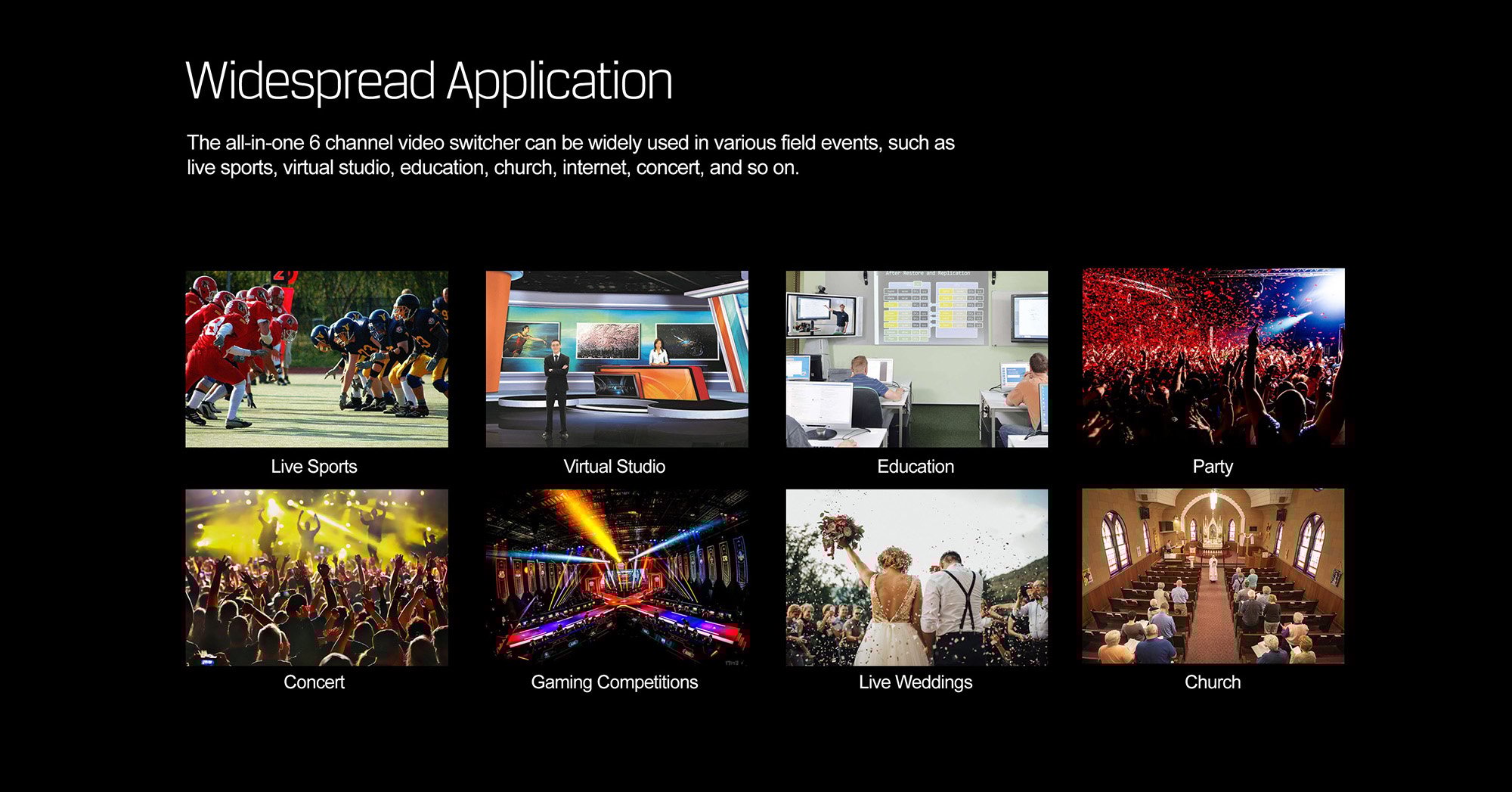1512x792 pixels.
Task: Open the Church interior thumbnail
Action: 1213,576
